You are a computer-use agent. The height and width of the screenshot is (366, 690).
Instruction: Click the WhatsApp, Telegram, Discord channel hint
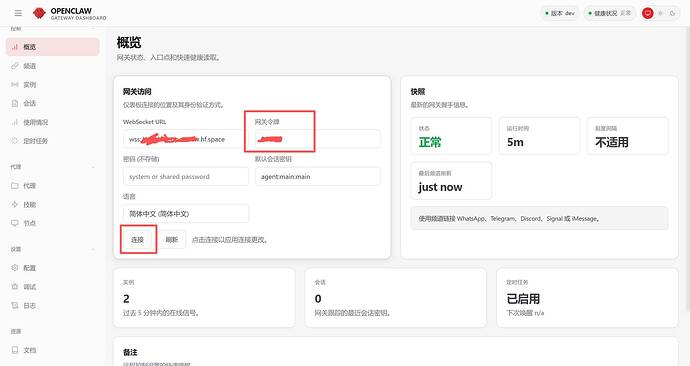(539, 218)
